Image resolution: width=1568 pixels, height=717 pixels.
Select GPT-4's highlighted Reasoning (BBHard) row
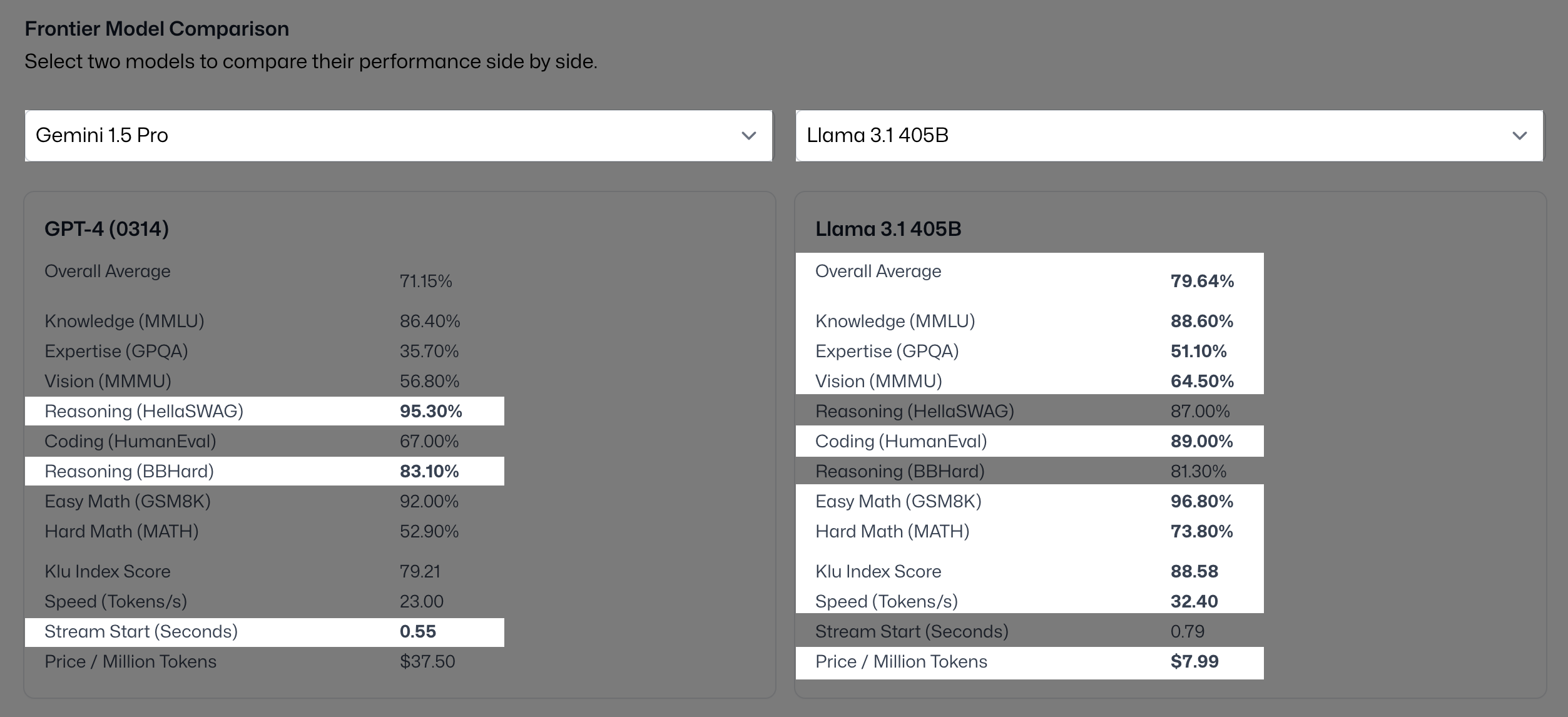[x=264, y=471]
